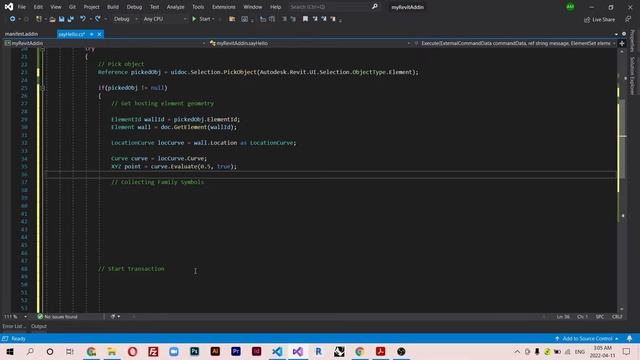
Task: Click the Live Share icon button
Action: pos(587,20)
